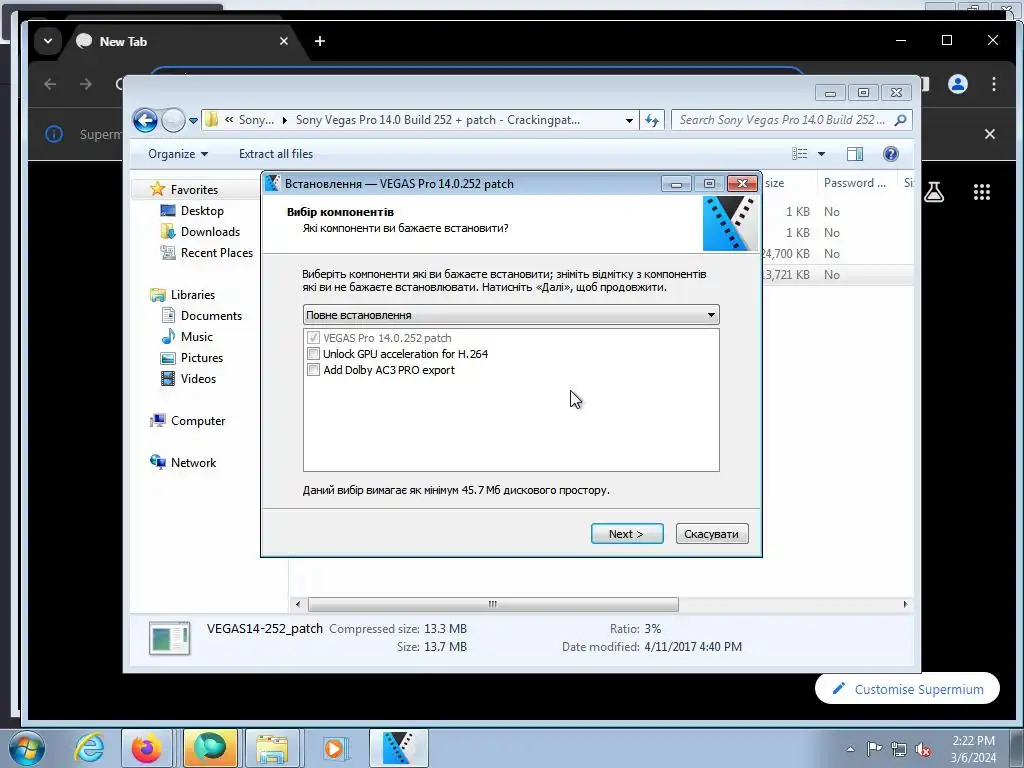Click the browser back arrow
Screen dimensions: 1024x768
pyautogui.click(x=50, y=84)
